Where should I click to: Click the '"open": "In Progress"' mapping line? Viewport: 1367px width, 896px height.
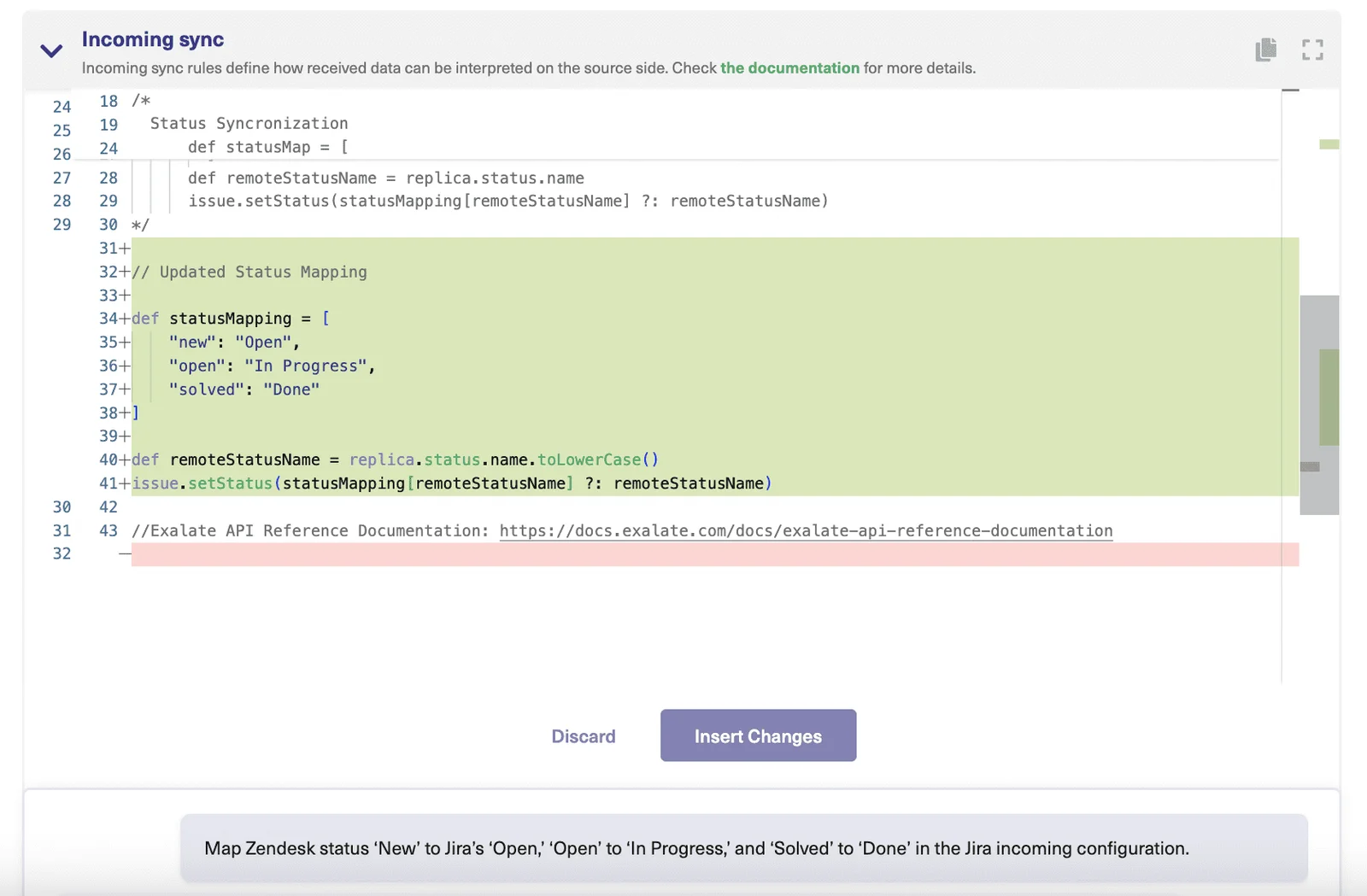[272, 366]
